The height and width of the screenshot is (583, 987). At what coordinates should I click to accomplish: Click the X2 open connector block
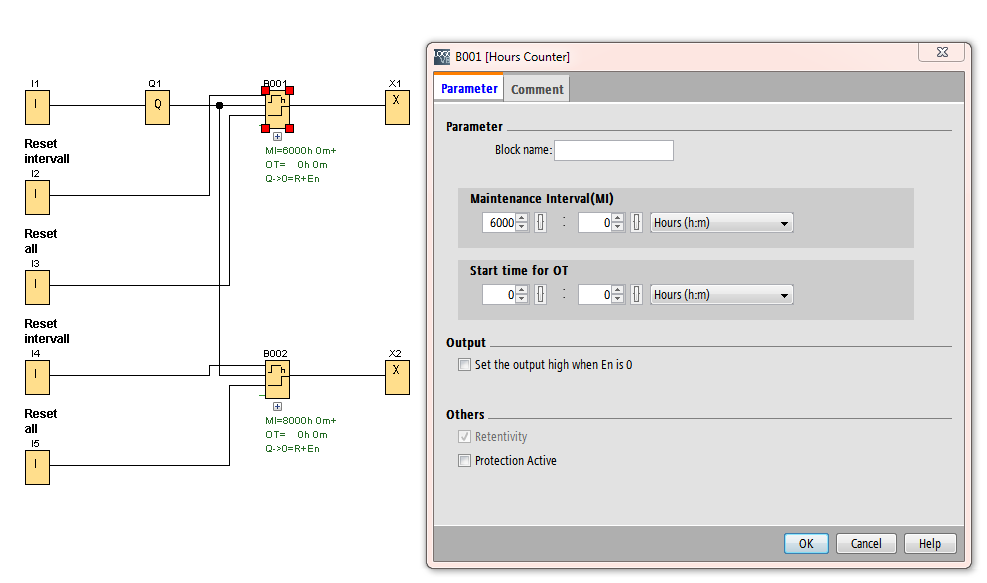tap(397, 376)
